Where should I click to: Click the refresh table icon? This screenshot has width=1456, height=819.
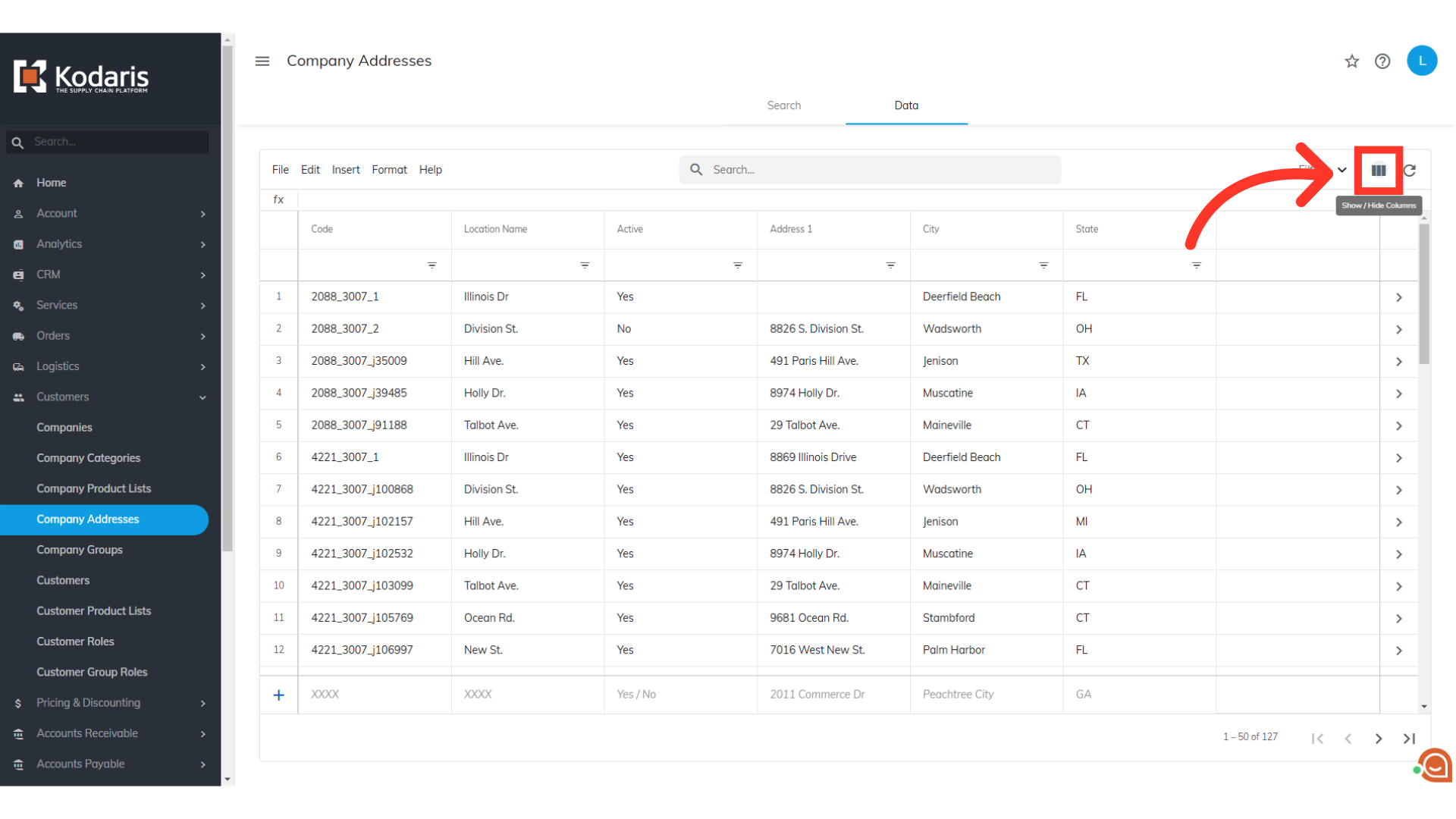[x=1410, y=171]
